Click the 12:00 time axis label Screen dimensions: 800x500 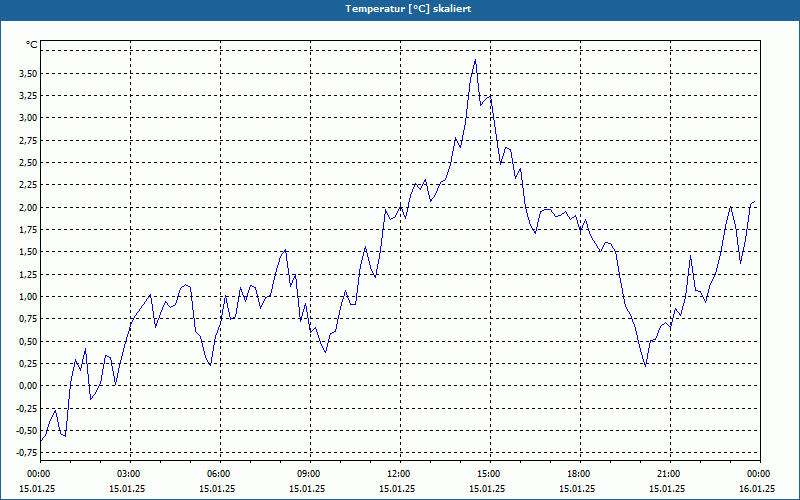tap(400, 474)
